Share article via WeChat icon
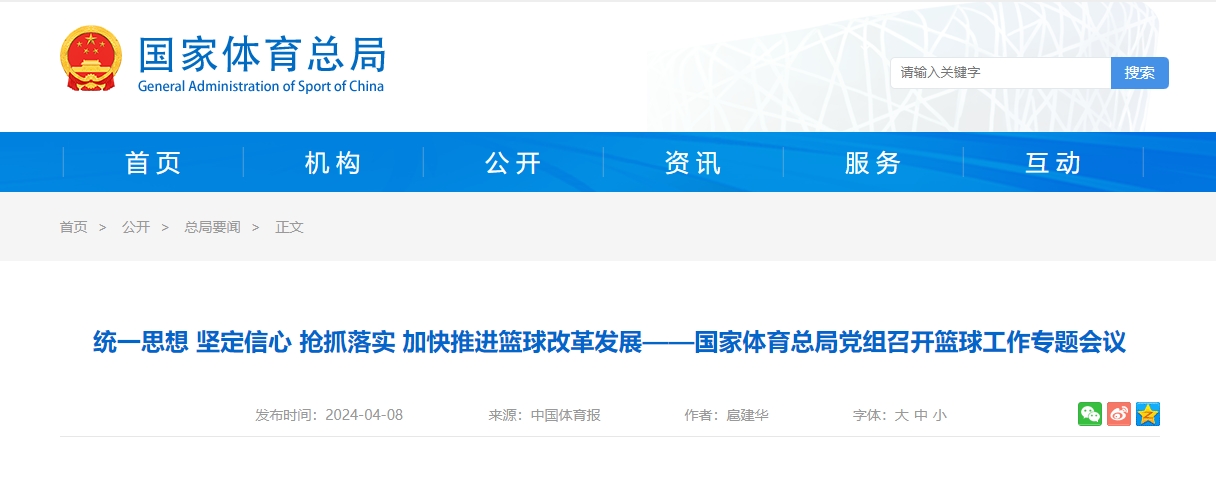 1089,414
